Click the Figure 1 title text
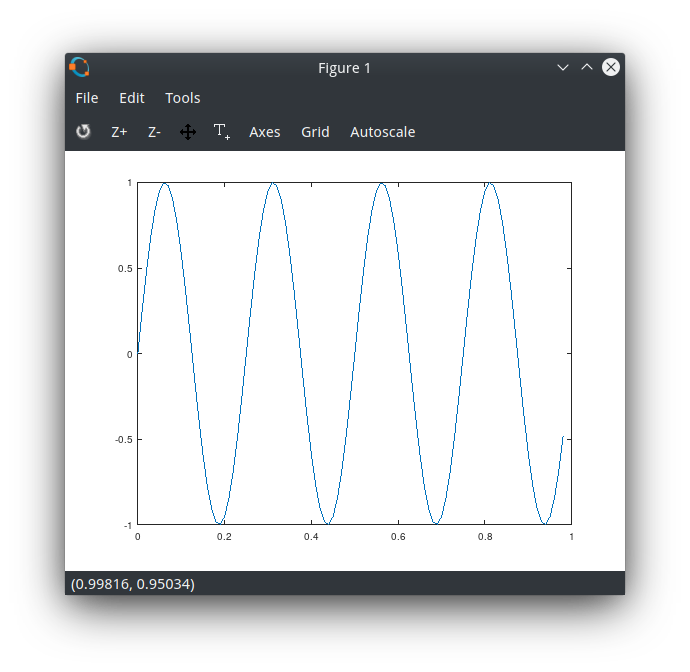 tap(344, 68)
